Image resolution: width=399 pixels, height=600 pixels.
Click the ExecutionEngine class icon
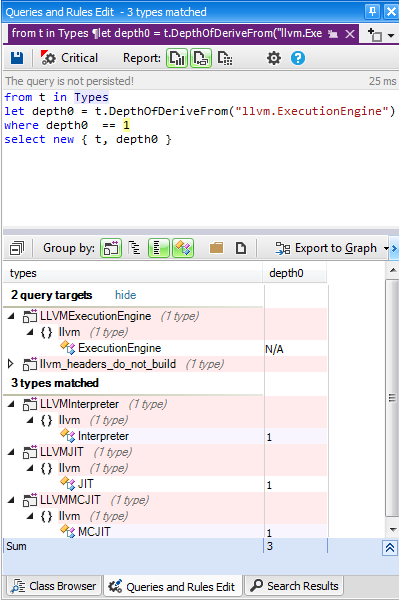click(68, 348)
